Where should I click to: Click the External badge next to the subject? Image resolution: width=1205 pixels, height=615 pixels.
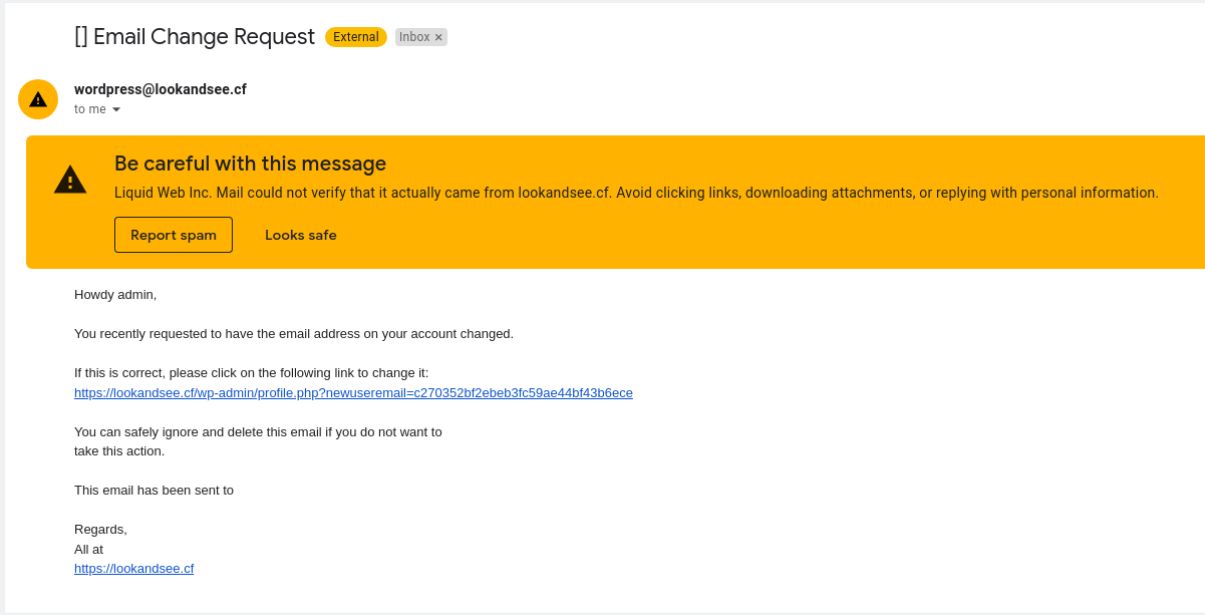355,36
